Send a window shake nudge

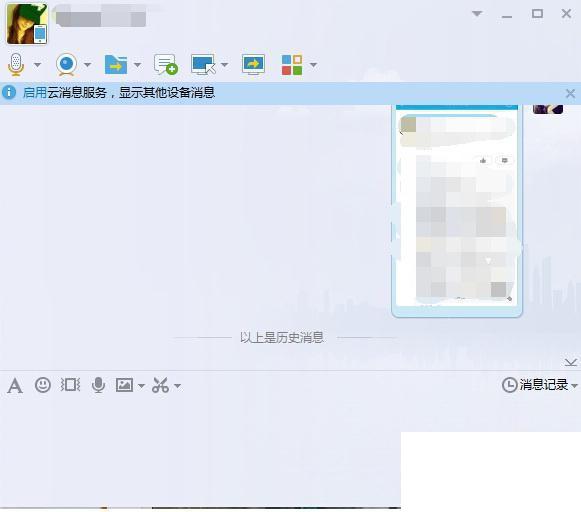pyautogui.click(x=70, y=385)
